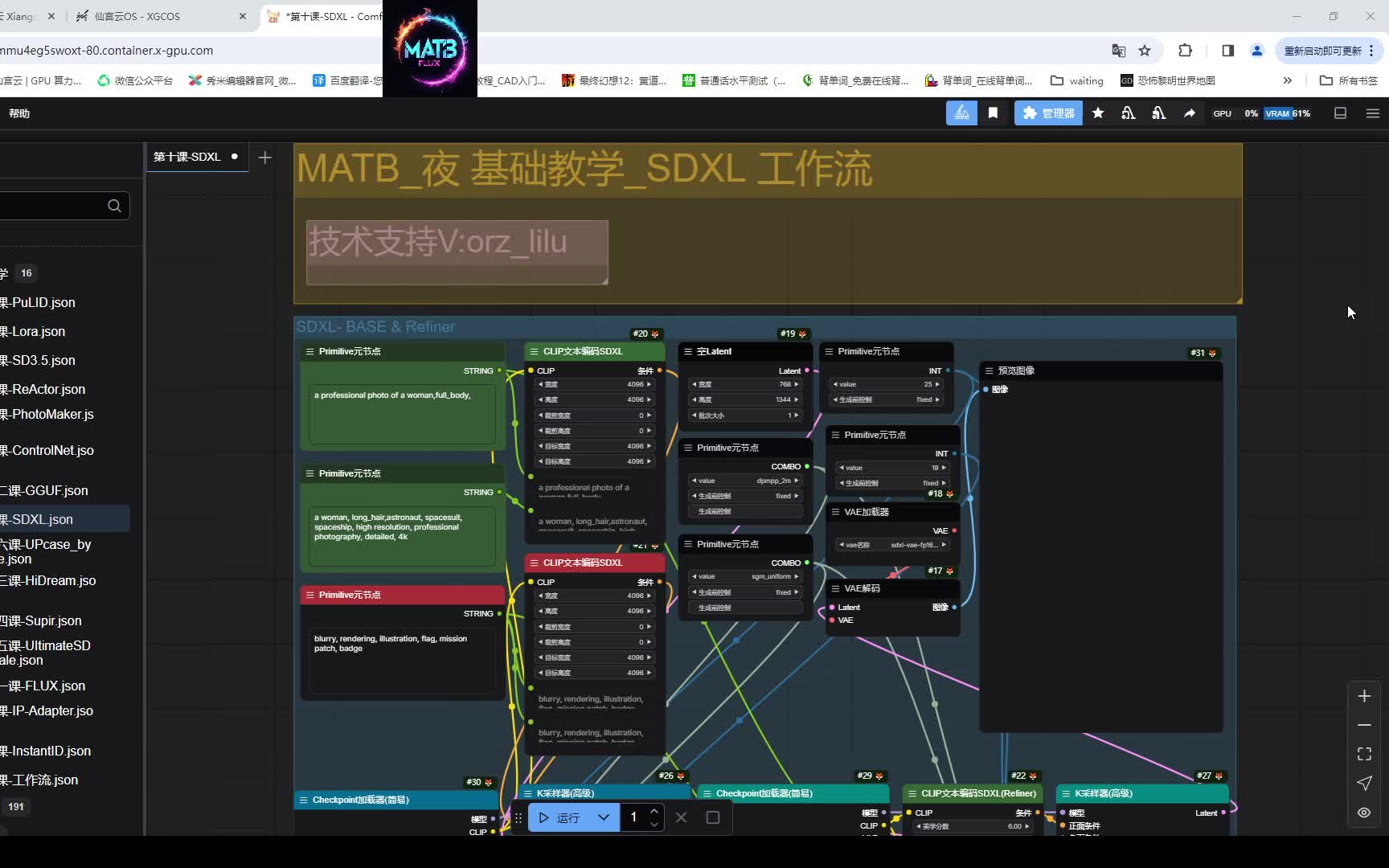The image size is (1389, 868).
Task: Click the cleanup icon left of share arrow
Action: [1158, 113]
